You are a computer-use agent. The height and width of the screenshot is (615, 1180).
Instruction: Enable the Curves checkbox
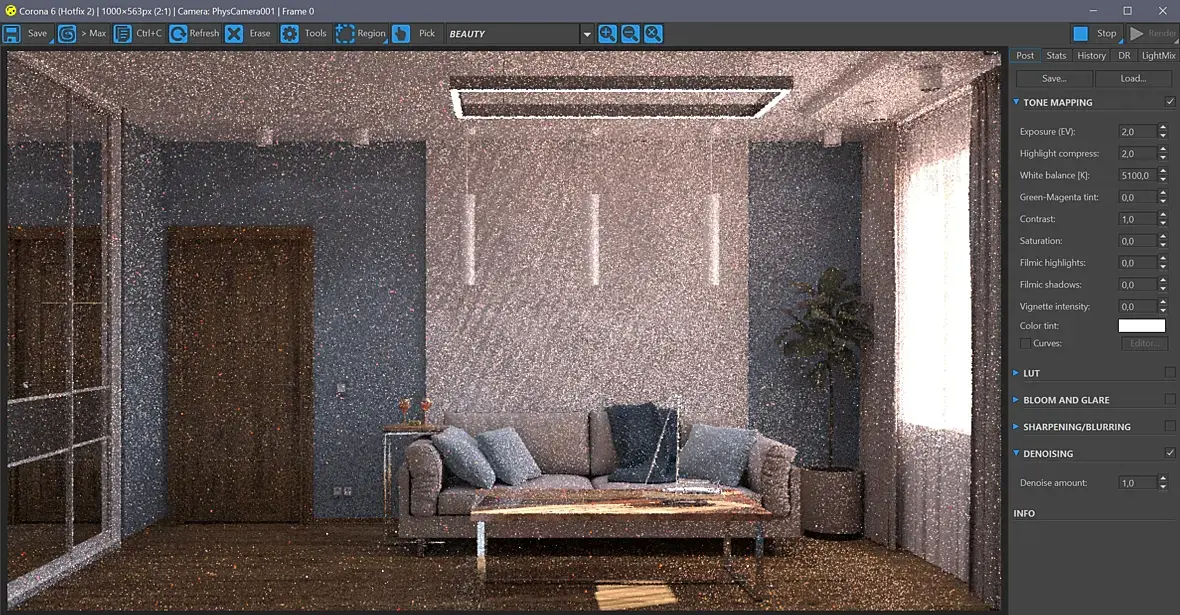[1025, 343]
